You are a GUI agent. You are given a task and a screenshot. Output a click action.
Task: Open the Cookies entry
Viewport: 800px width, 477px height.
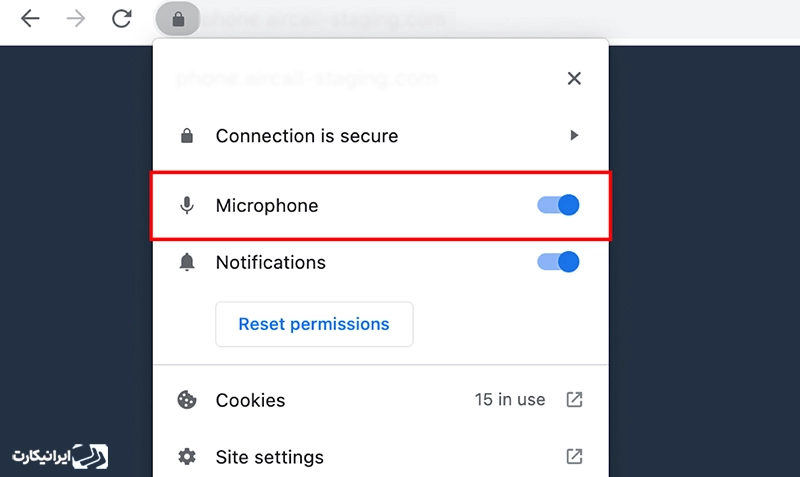pos(381,400)
